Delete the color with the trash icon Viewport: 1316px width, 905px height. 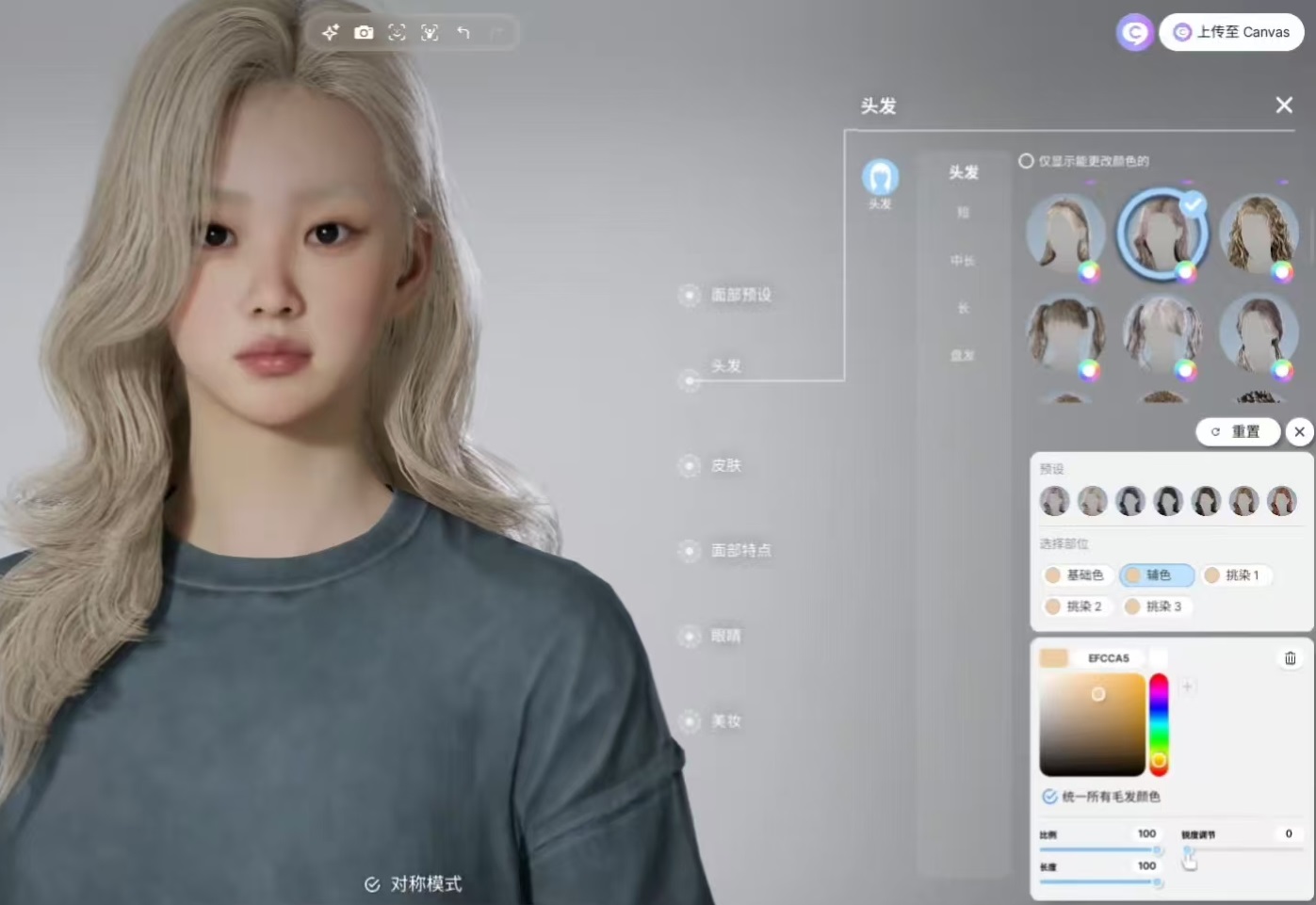click(1290, 658)
